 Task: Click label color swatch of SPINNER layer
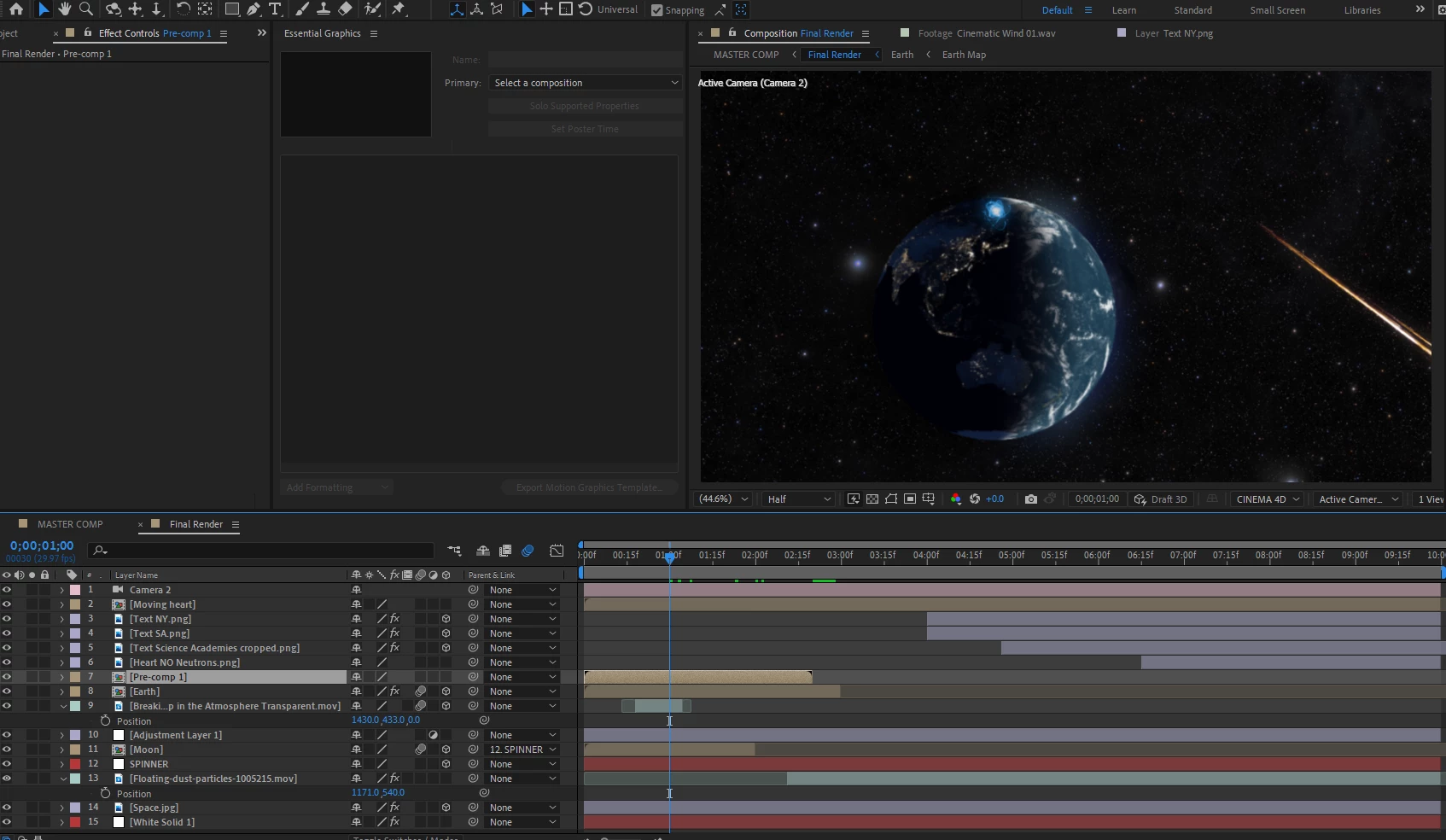75,764
